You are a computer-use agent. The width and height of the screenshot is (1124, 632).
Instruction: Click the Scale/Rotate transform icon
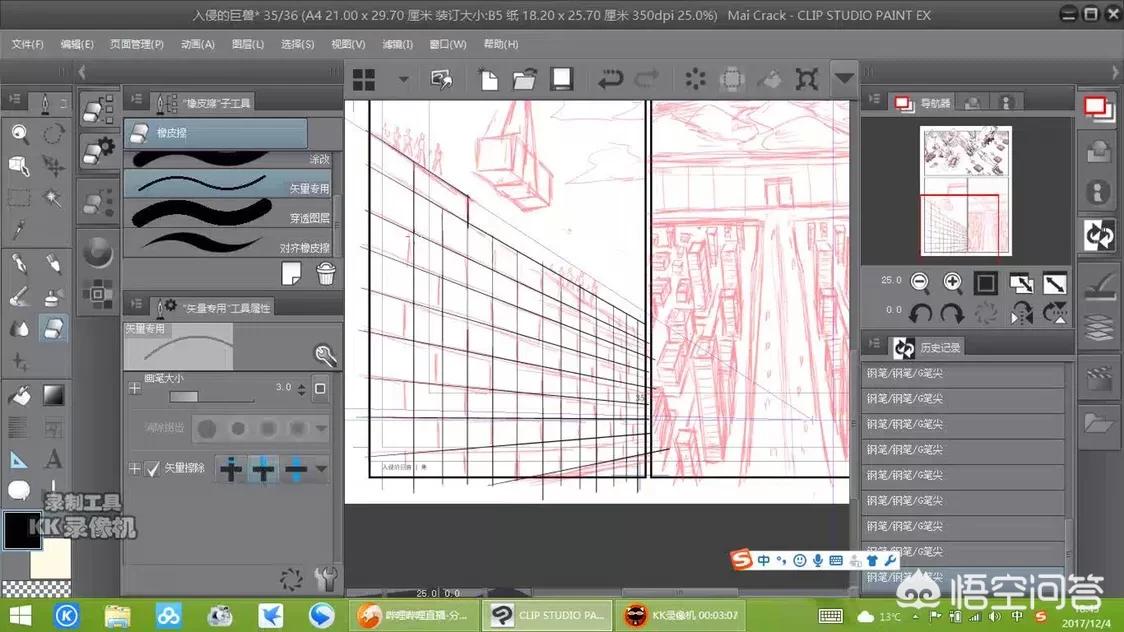tap(806, 79)
